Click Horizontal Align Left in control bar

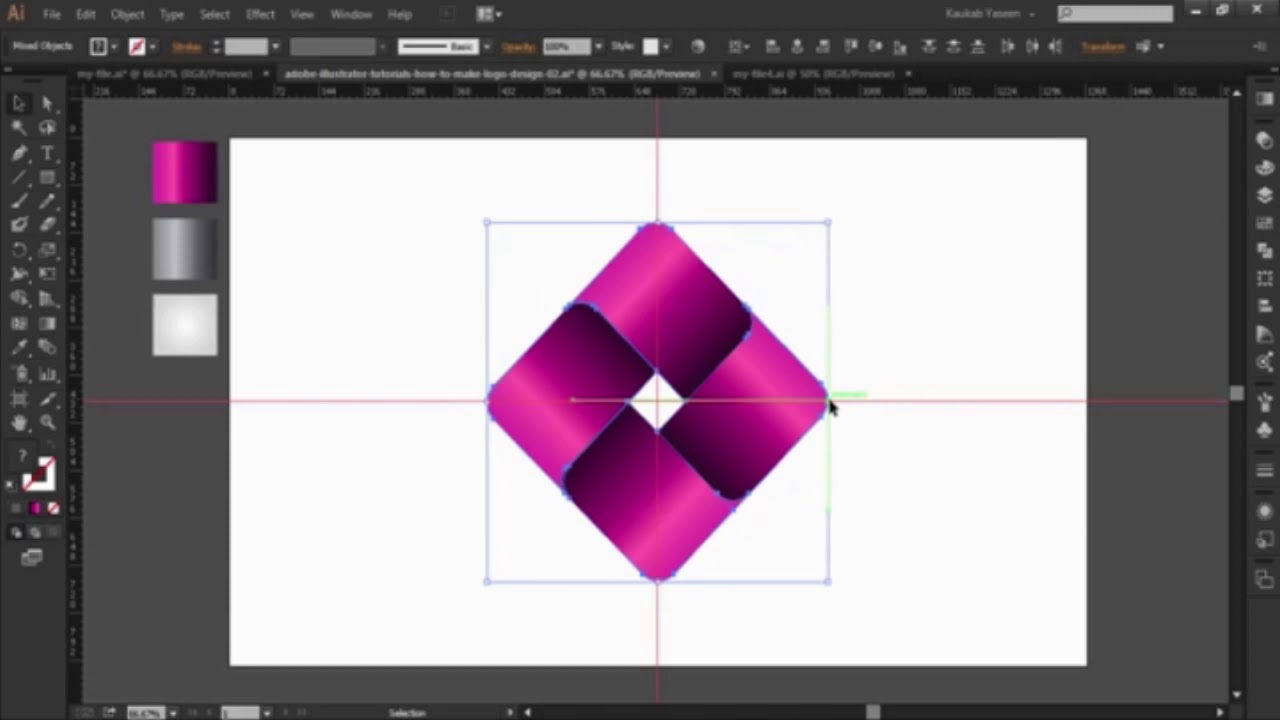coord(772,46)
